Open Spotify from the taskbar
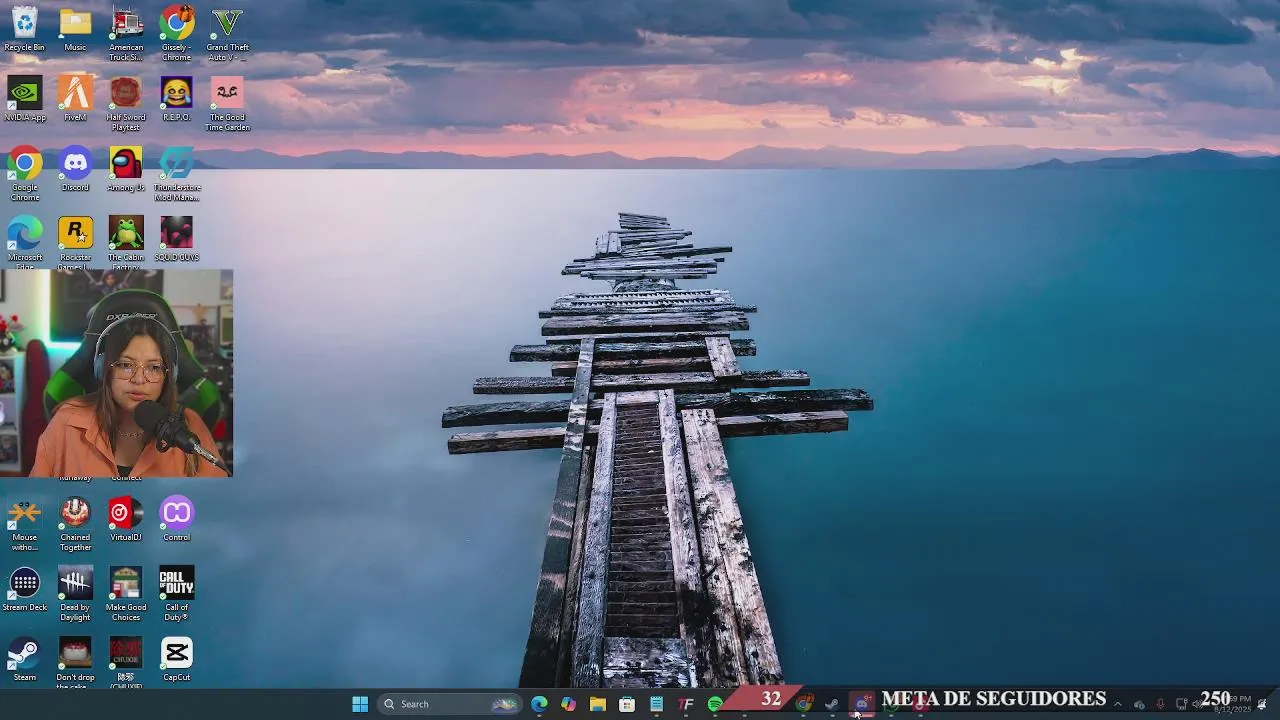The image size is (1280, 720). pyautogui.click(x=715, y=704)
